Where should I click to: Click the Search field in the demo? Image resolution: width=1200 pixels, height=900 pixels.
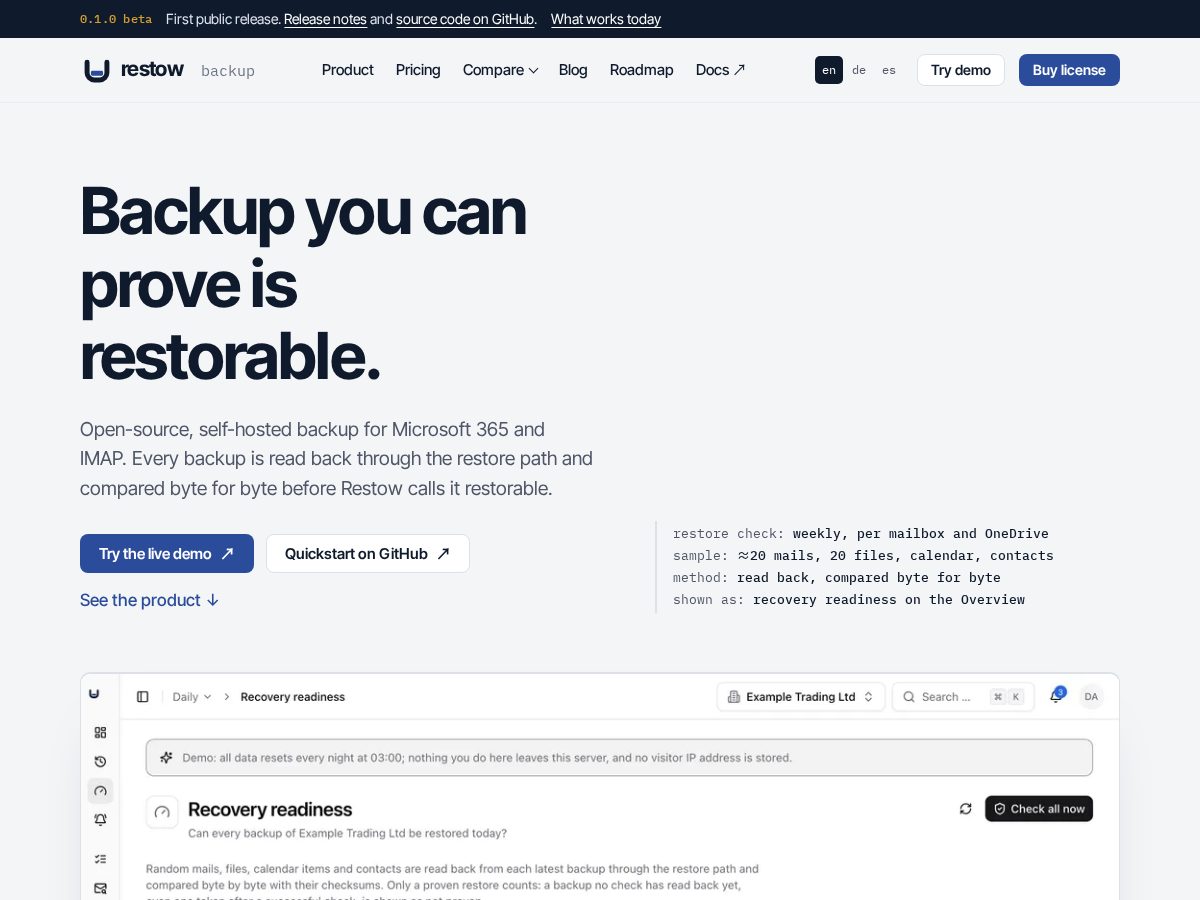(963, 697)
